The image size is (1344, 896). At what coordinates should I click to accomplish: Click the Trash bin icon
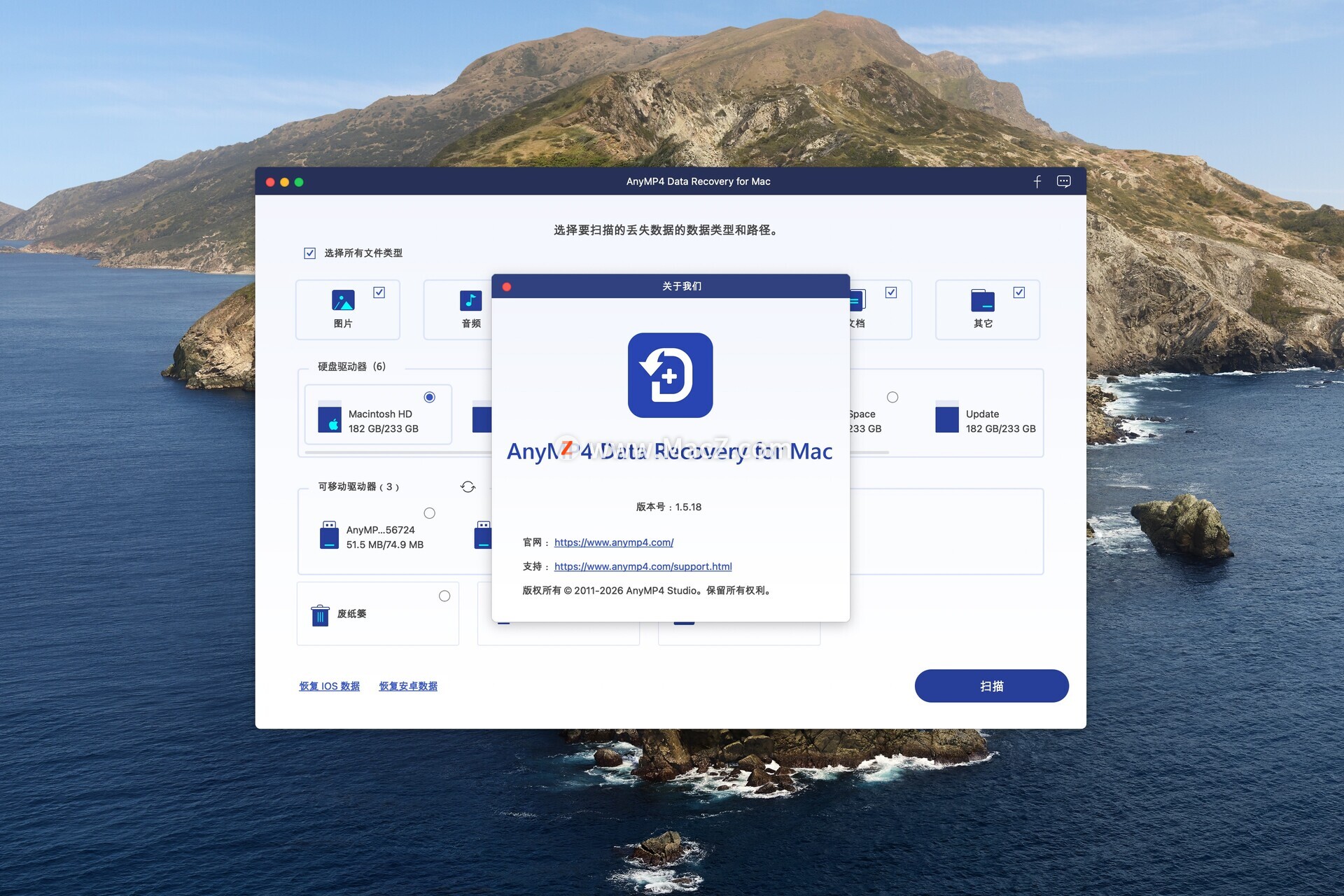pyautogui.click(x=320, y=615)
